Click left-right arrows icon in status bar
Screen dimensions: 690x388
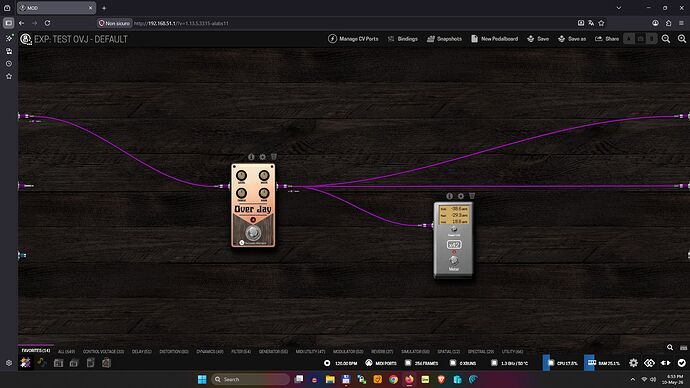click(665, 363)
